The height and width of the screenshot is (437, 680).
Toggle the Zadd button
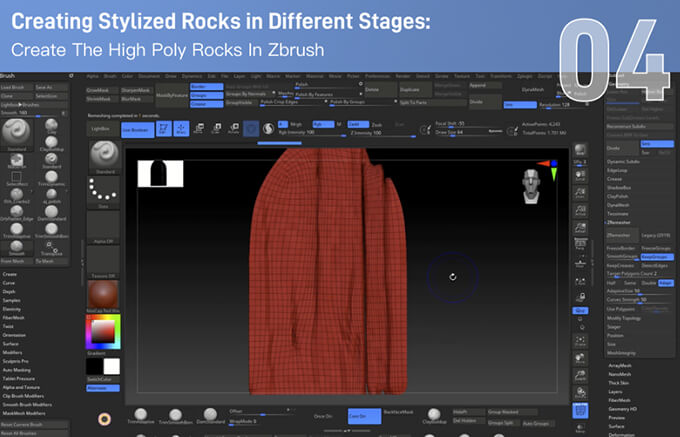[x=358, y=124]
